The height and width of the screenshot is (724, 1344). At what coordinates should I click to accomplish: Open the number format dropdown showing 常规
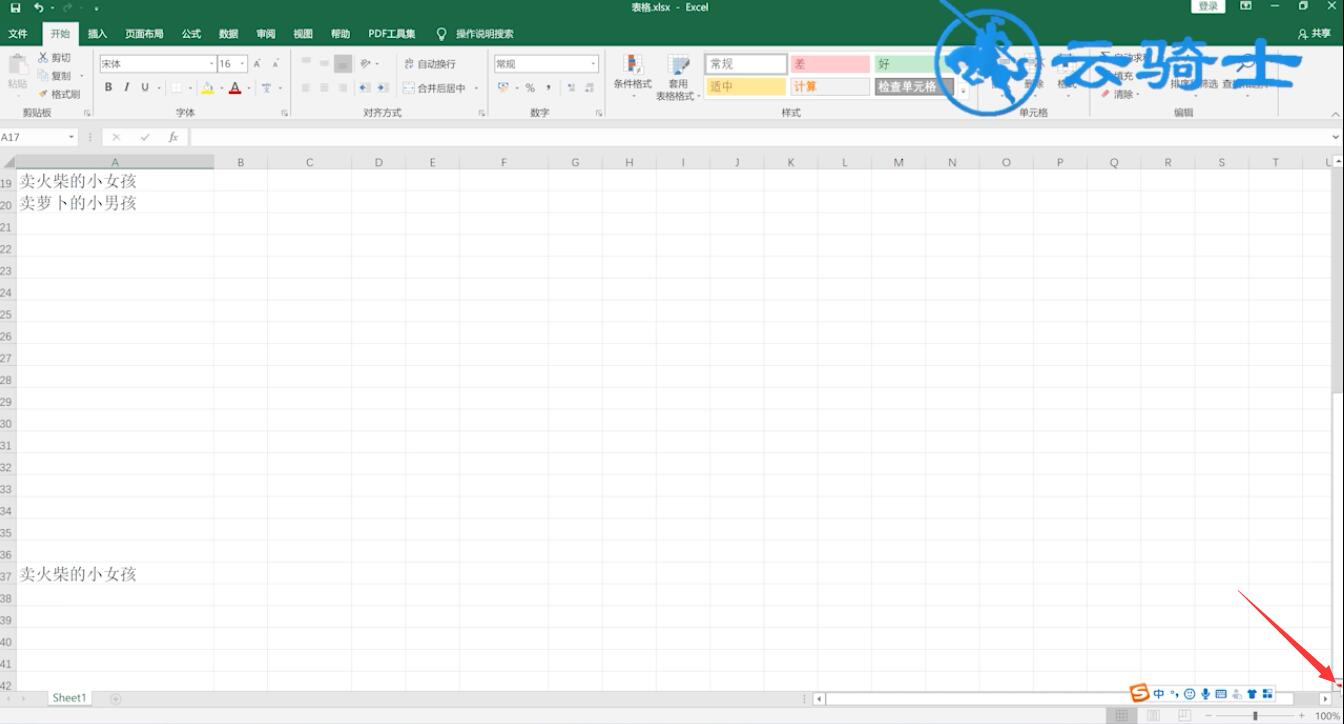[x=593, y=64]
